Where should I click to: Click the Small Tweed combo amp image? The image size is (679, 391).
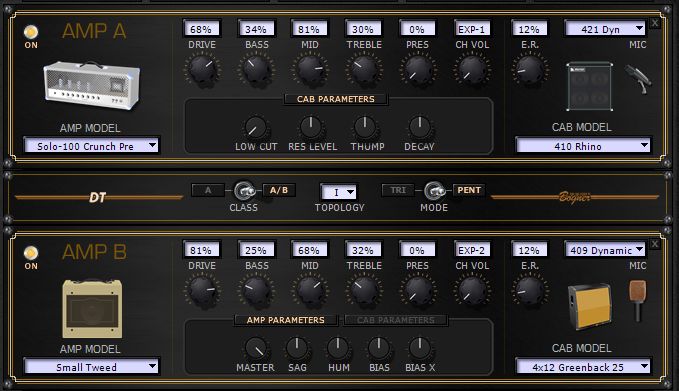92,308
